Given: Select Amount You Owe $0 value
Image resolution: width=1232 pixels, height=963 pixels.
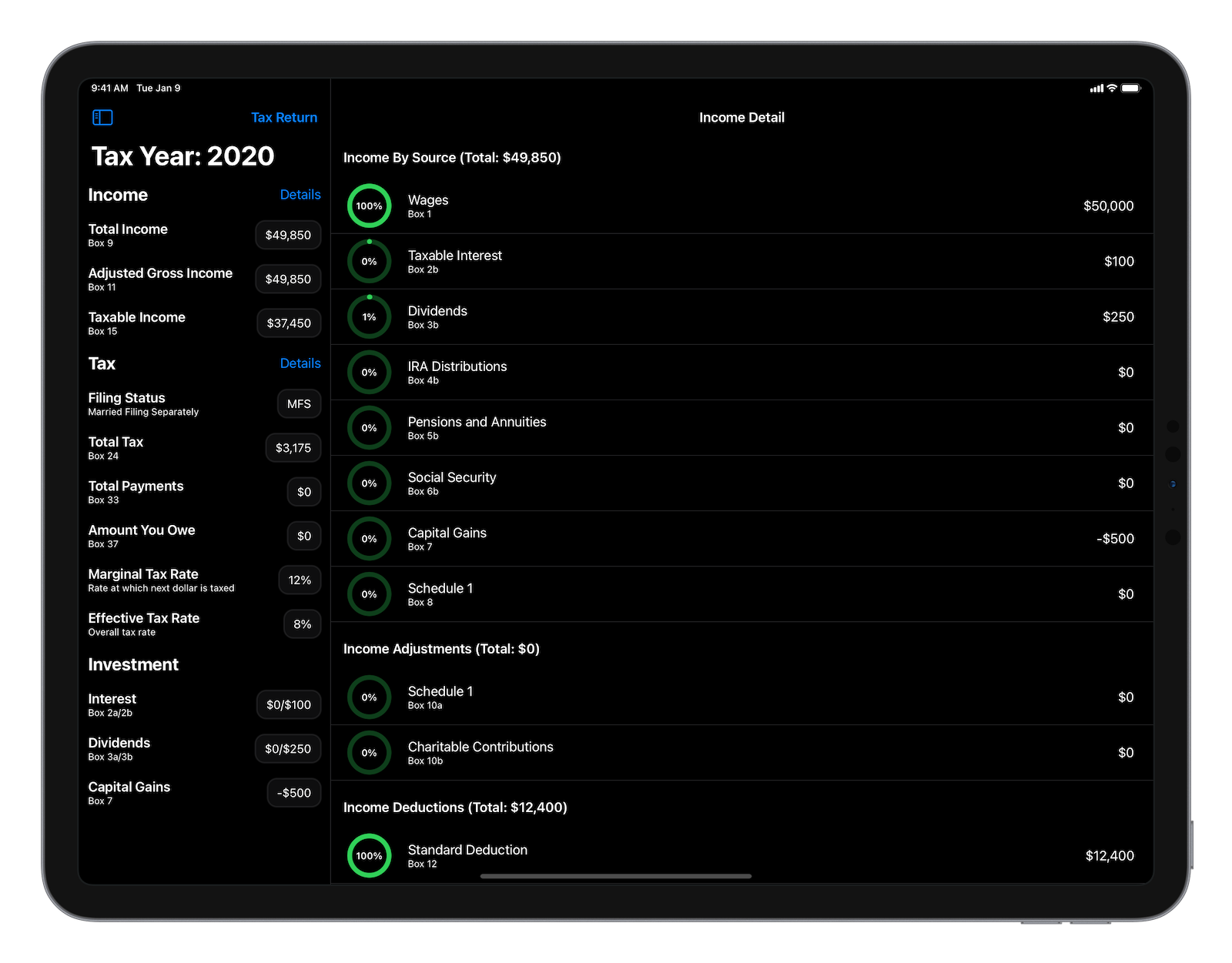Looking at the screenshot, I should 304,535.
